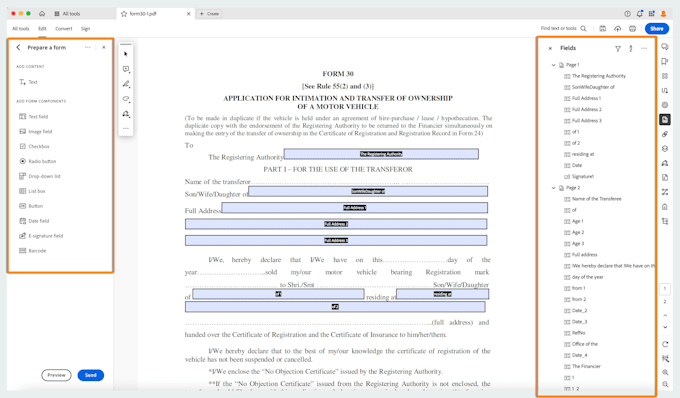Image resolution: width=680 pixels, height=398 pixels.
Task: Open the Convert menu
Action: coord(64,29)
